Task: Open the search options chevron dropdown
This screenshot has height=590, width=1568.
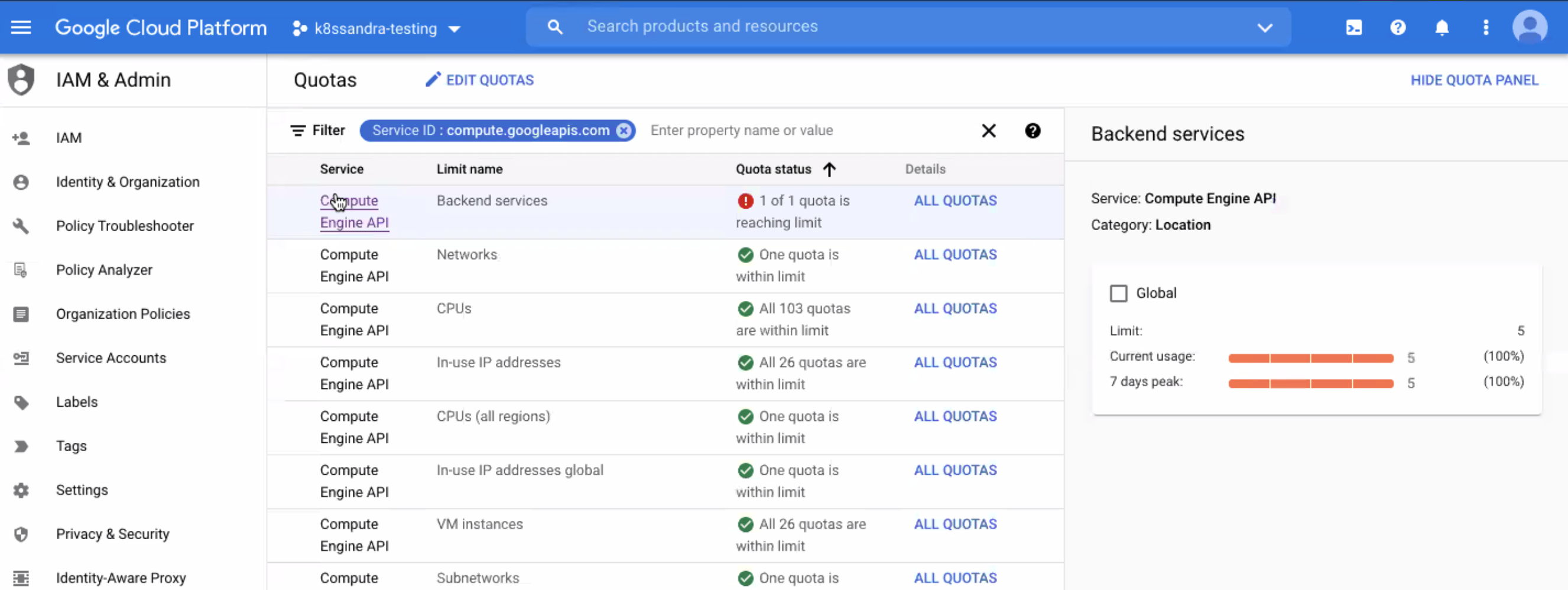Action: [x=1264, y=27]
